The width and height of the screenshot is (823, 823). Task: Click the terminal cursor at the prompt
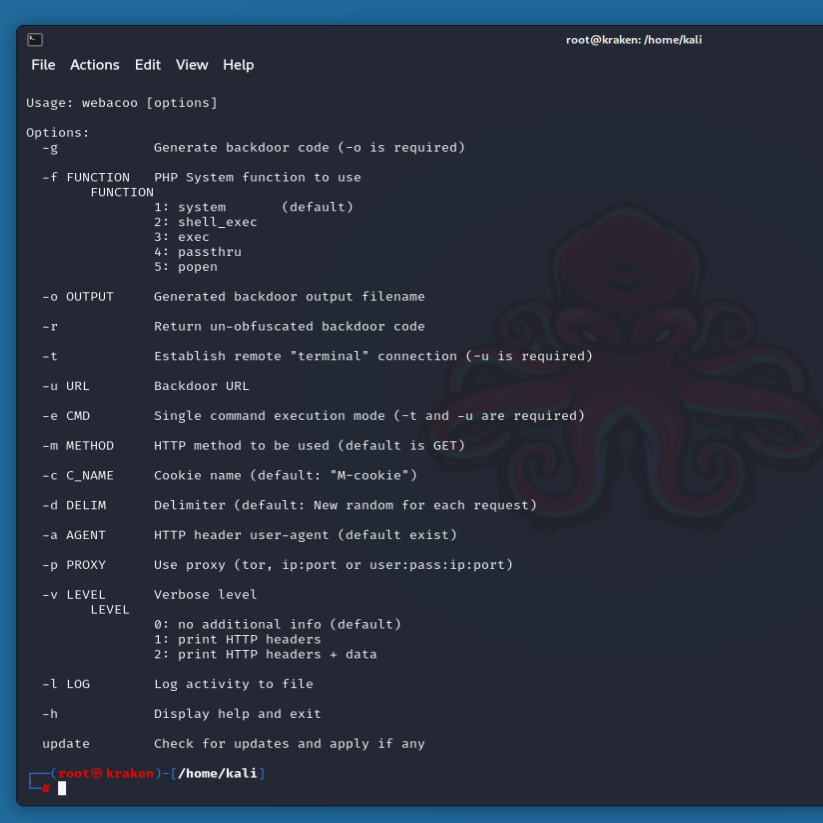click(62, 788)
